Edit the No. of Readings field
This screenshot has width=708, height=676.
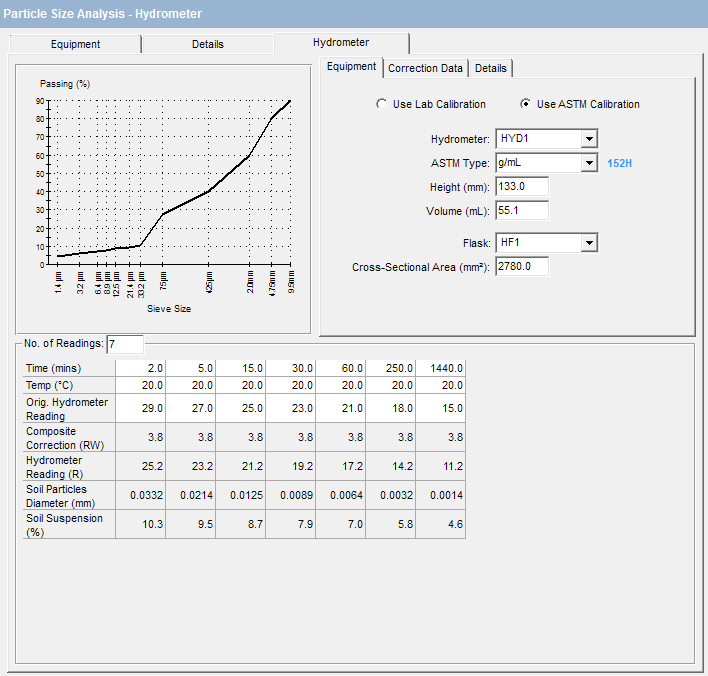pos(126,344)
